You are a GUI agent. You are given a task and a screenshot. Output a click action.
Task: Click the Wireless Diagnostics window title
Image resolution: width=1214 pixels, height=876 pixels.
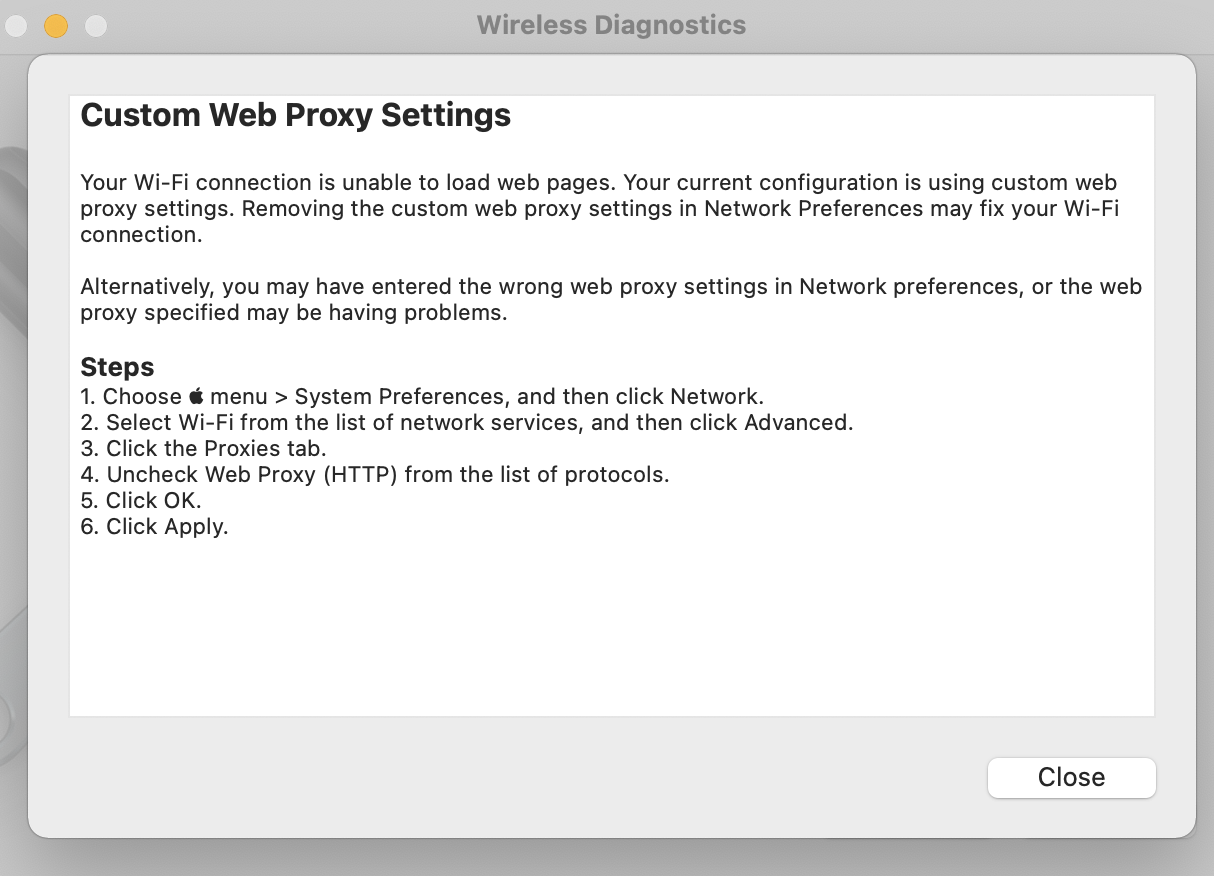(x=611, y=25)
